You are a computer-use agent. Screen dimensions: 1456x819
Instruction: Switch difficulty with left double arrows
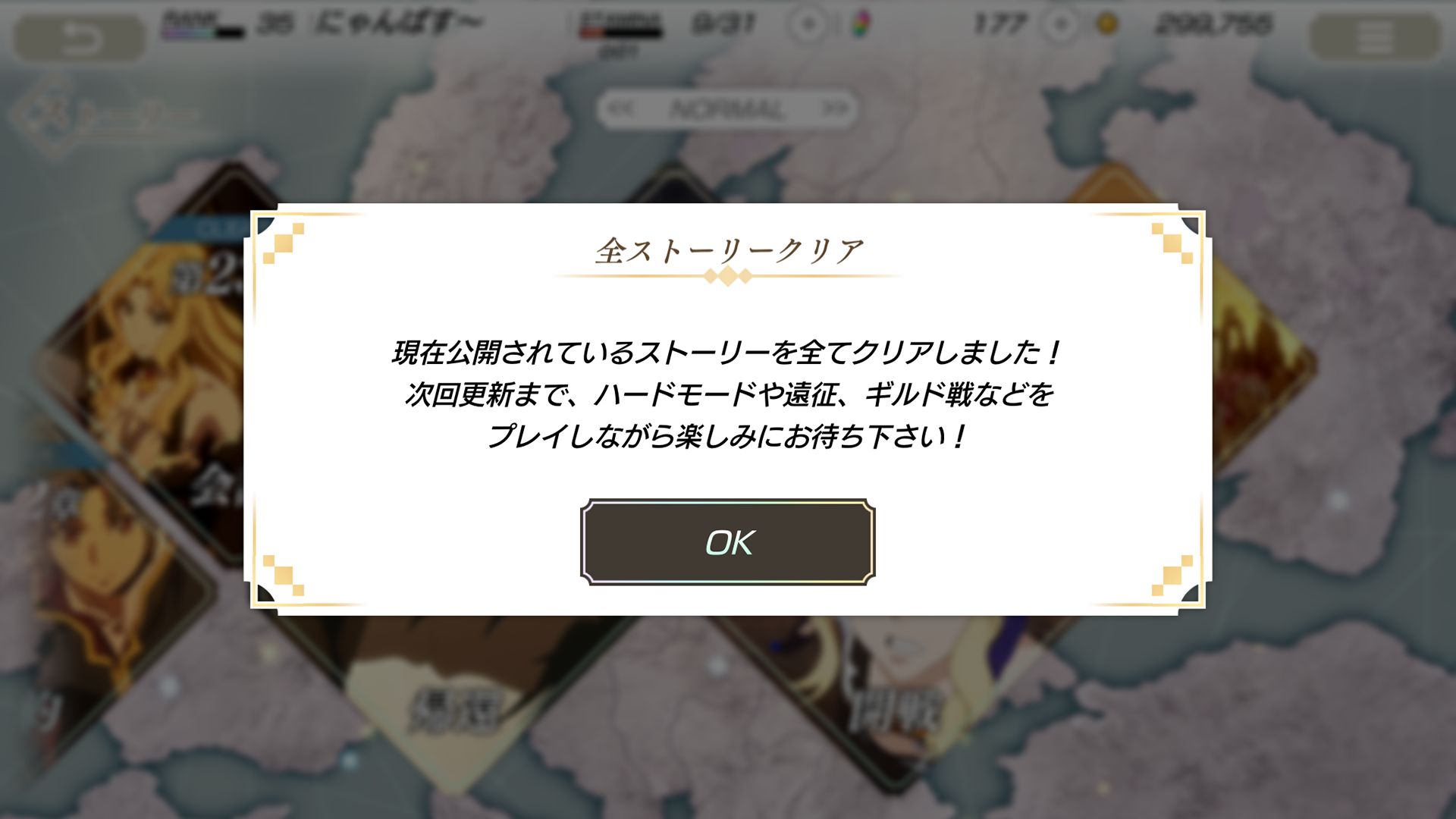[620, 108]
